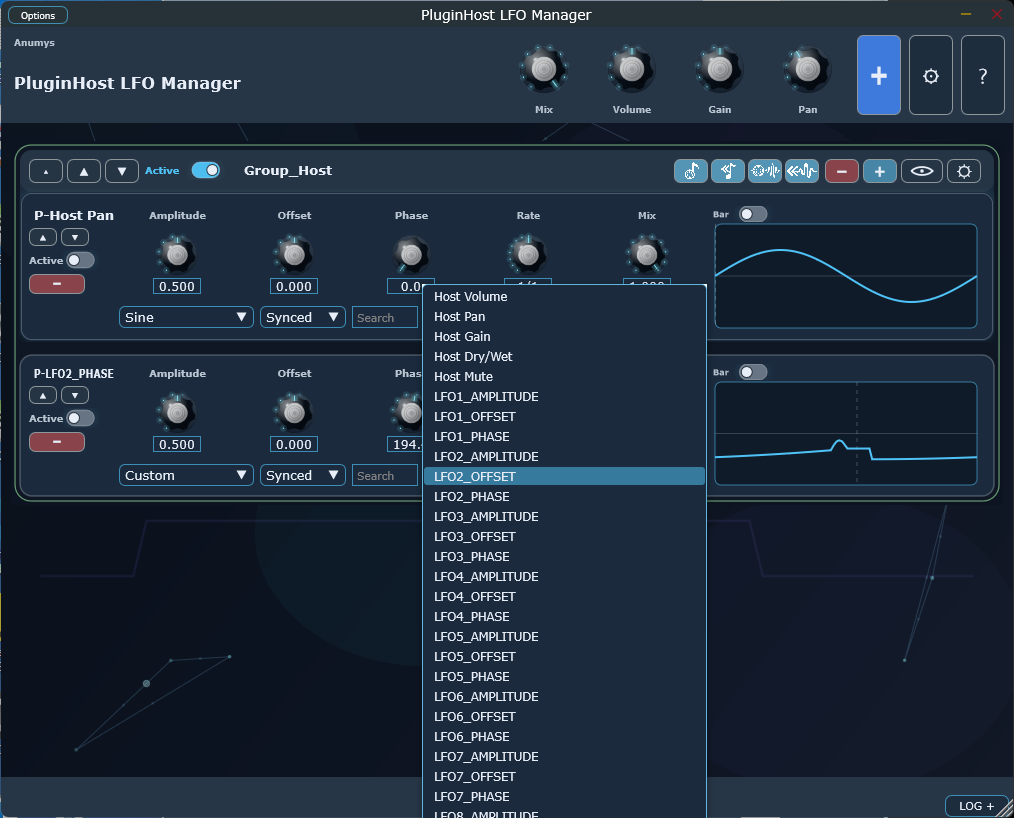This screenshot has height=818, width=1014.
Task: Toggle P-LFO2_PHASE Active switch
Action: tap(81, 418)
